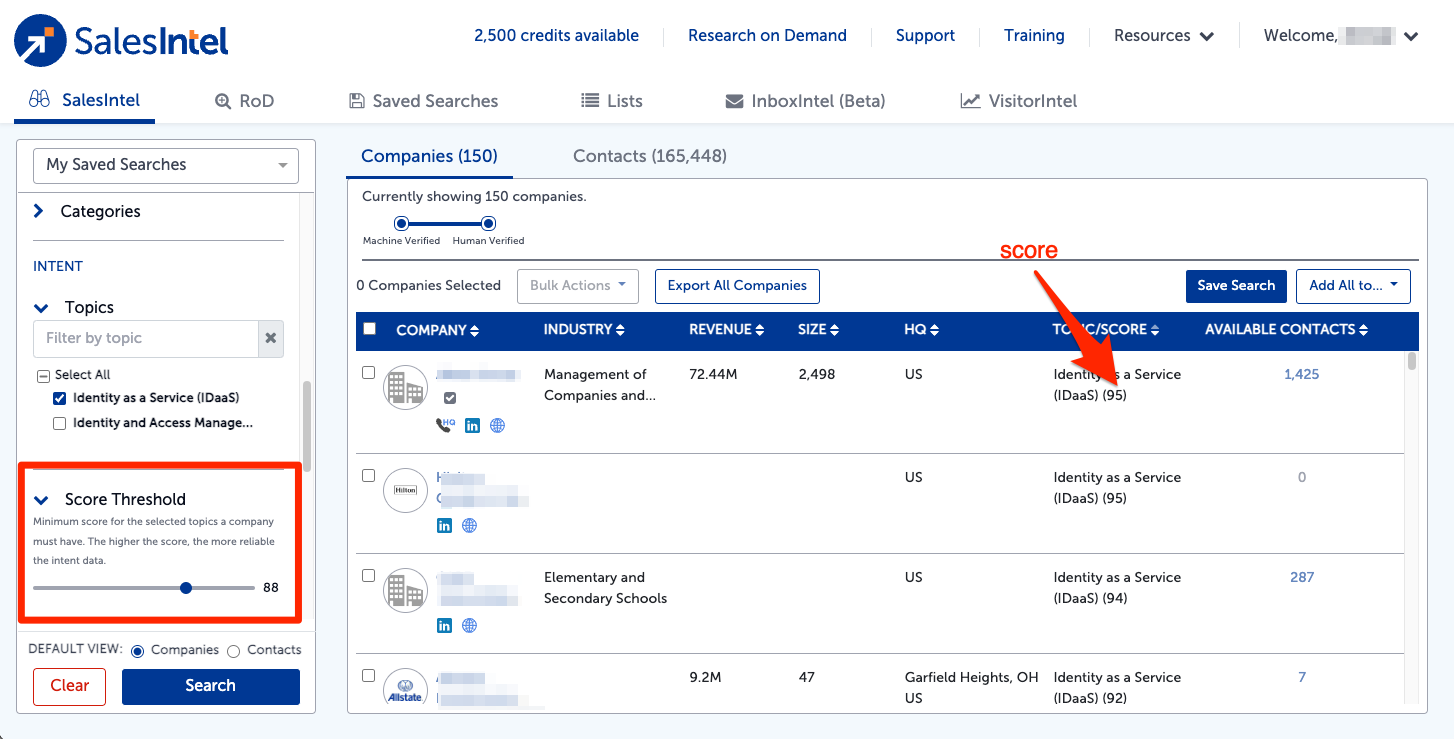Click the Human Verified slider point
The width and height of the screenshot is (1454, 739).
tap(488, 224)
